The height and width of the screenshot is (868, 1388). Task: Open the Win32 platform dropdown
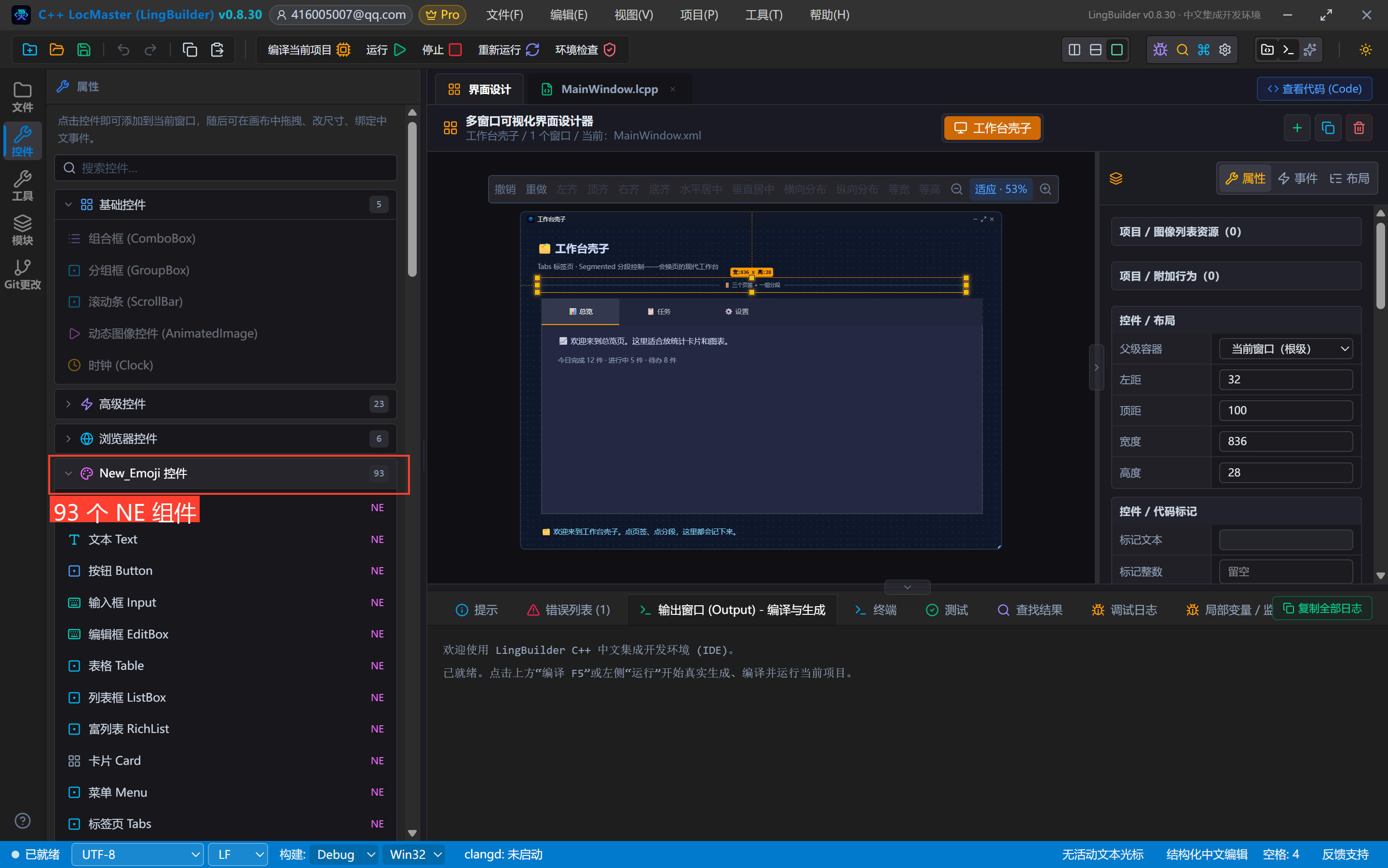414,855
